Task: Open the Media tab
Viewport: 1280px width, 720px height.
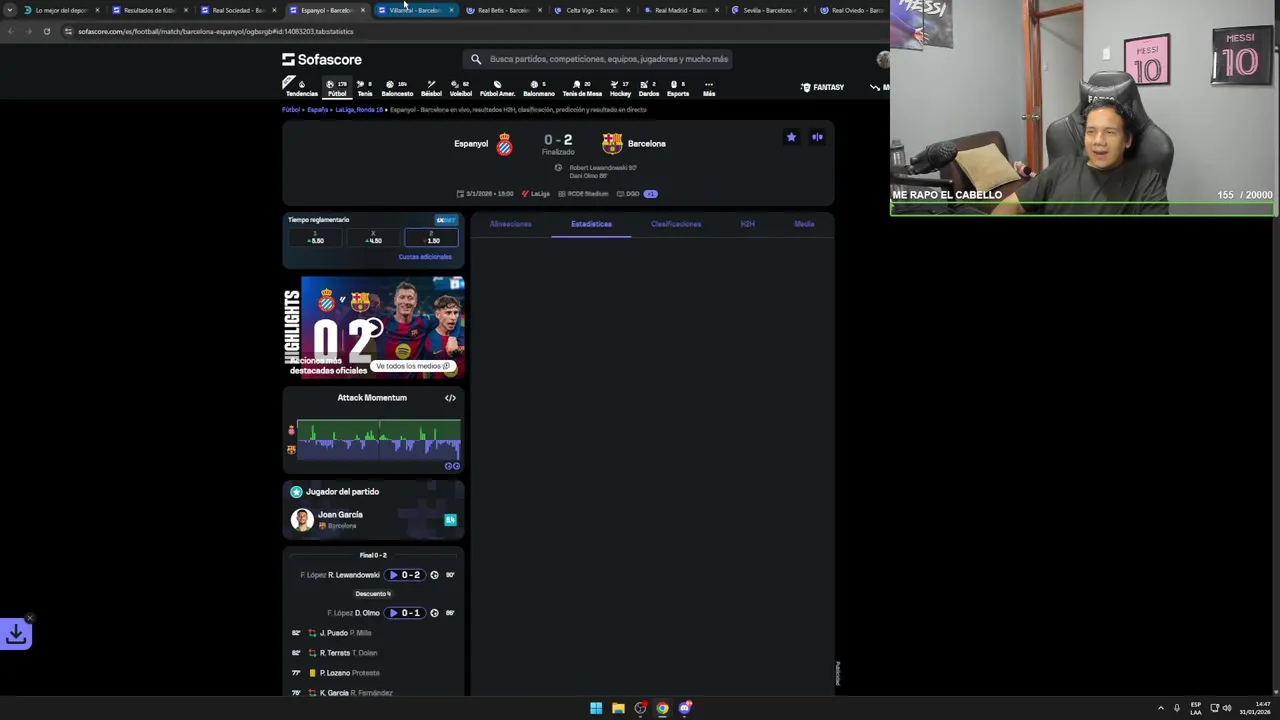Action: tap(804, 224)
